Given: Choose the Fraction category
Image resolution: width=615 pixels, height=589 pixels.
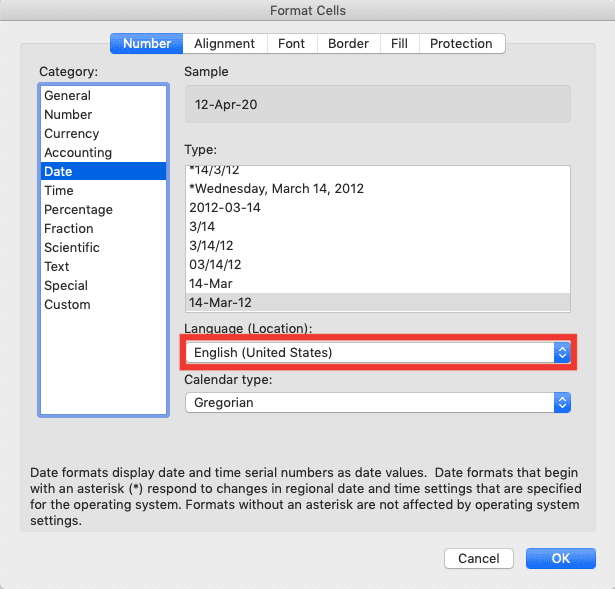Looking at the screenshot, I should pyautogui.click(x=104, y=229).
